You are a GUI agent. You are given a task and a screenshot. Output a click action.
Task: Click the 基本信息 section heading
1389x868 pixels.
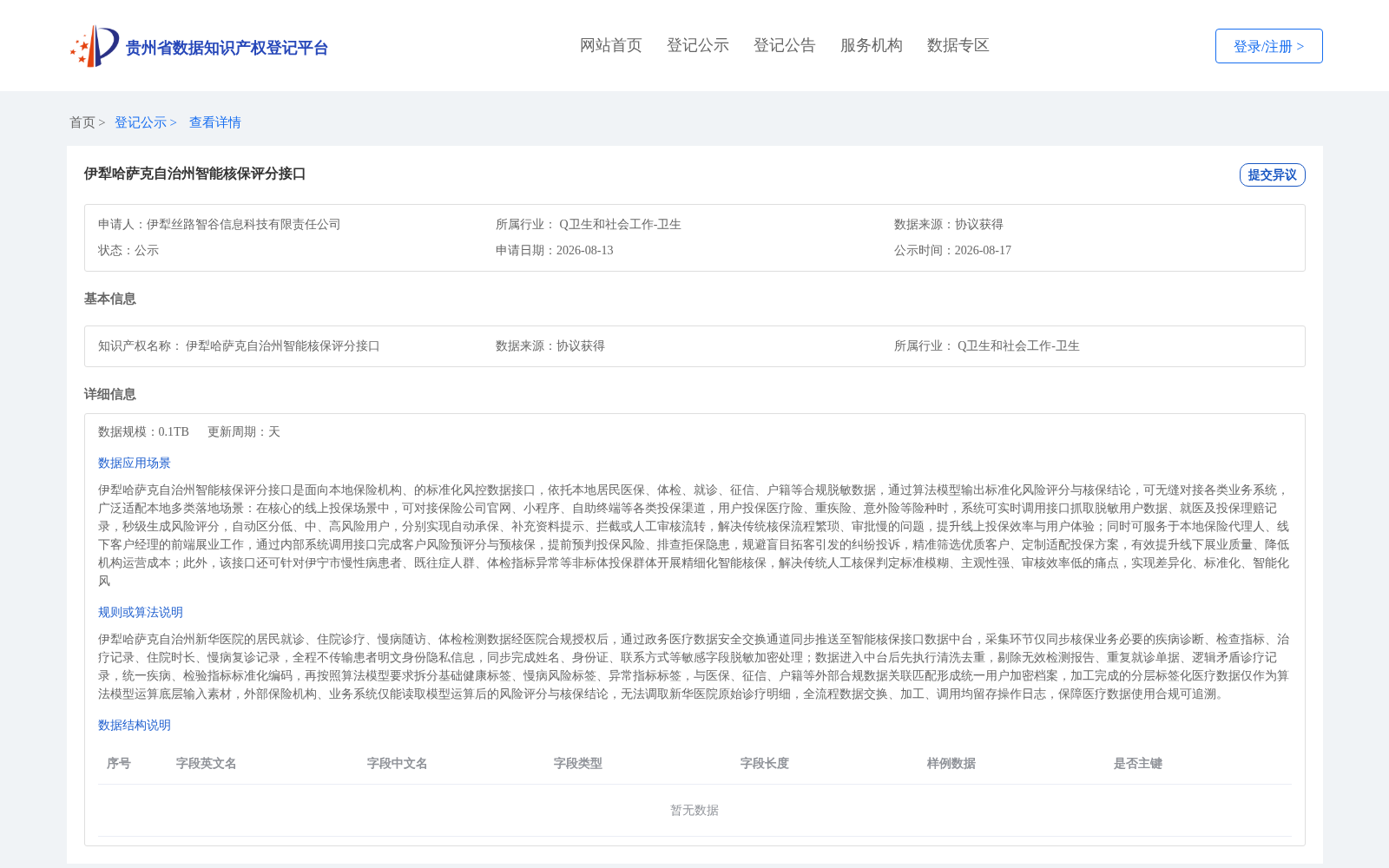coord(110,299)
